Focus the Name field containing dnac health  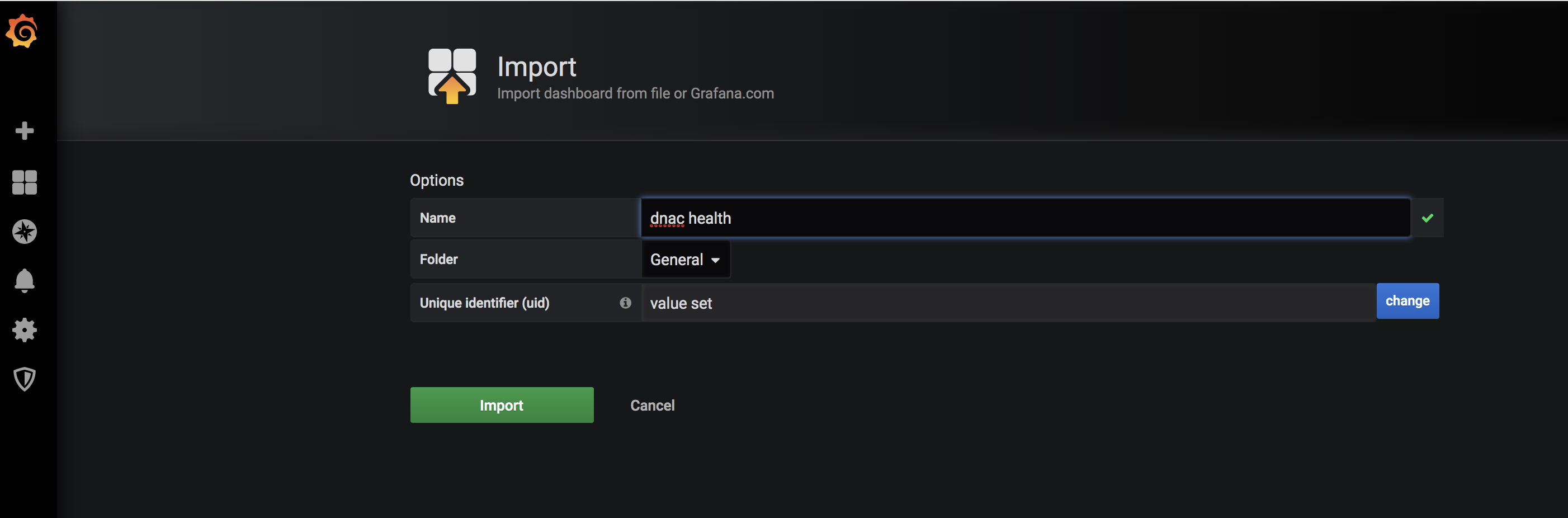1025,218
